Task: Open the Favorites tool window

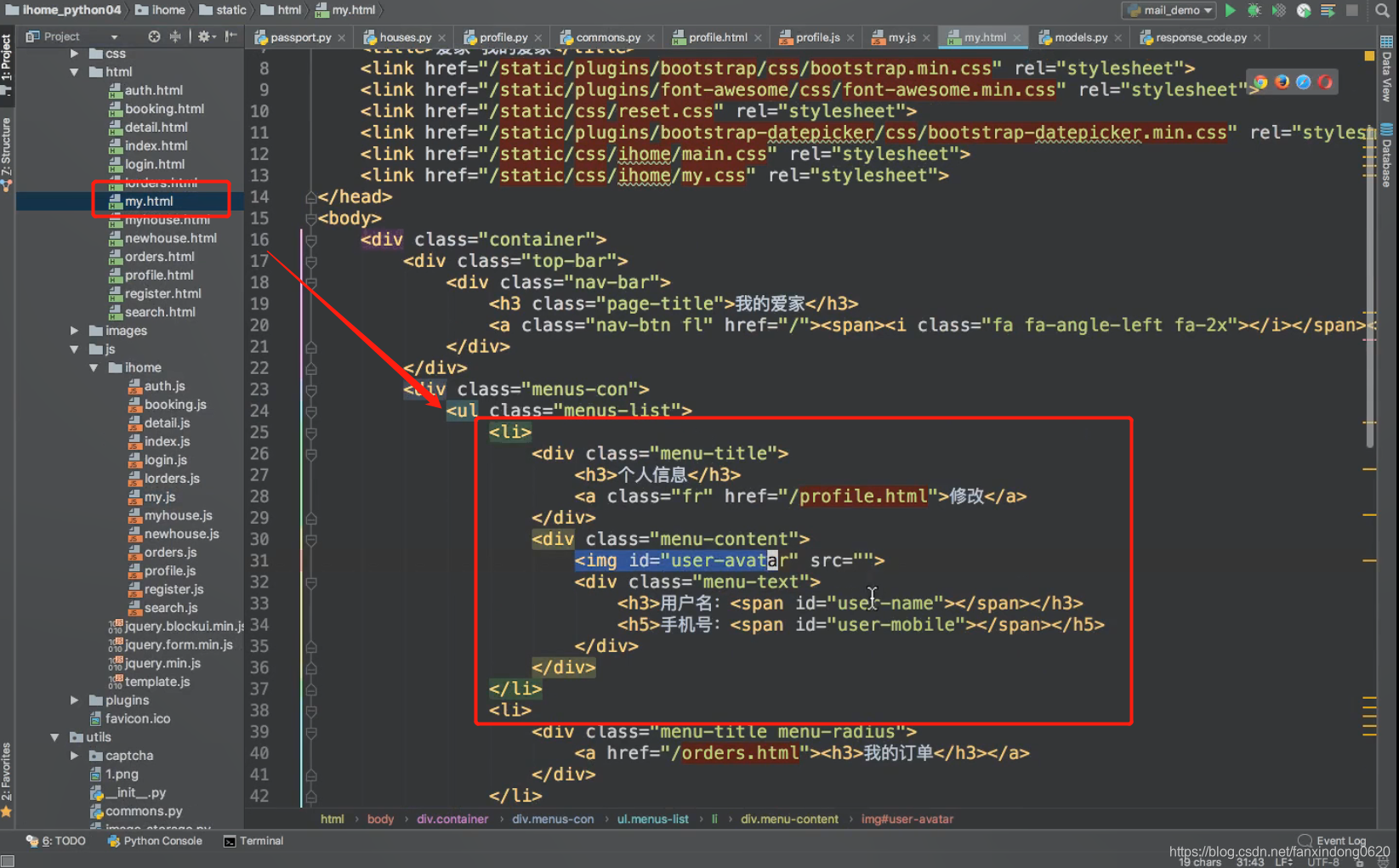Action: [x=7, y=779]
